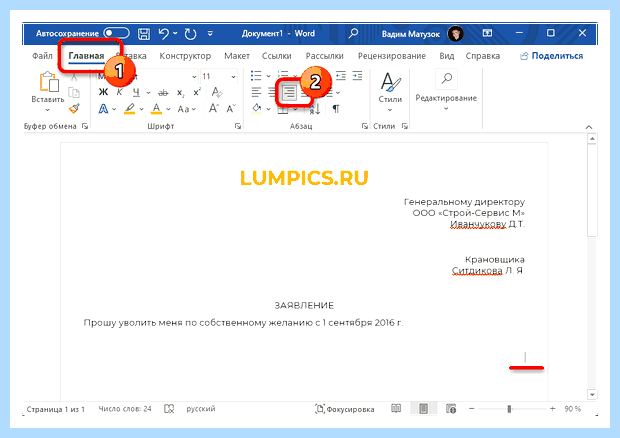Open quick access toolbar customize menu
The width and height of the screenshot is (620, 438).
[x=210, y=34]
